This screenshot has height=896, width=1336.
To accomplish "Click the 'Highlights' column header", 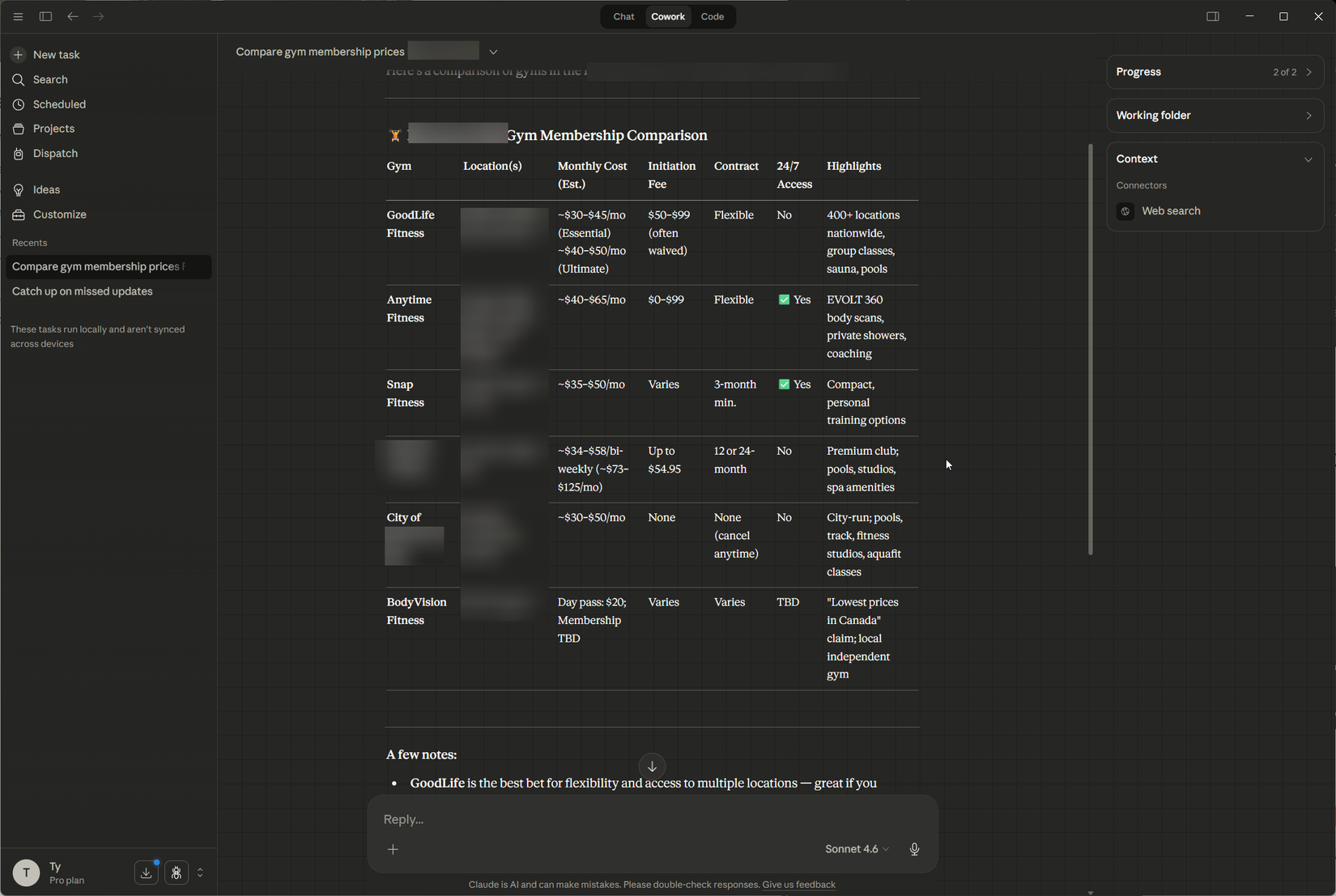I will click(x=854, y=166).
